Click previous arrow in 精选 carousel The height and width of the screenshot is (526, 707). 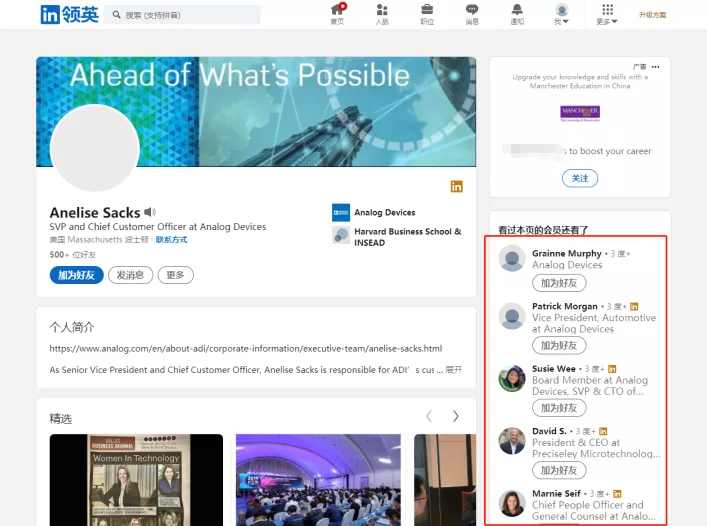tap(429, 416)
